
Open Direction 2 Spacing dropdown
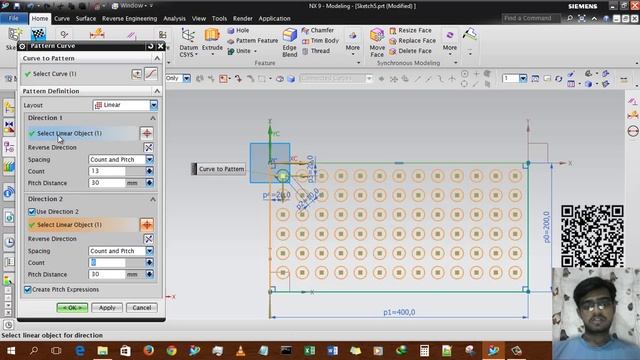[x=149, y=251]
